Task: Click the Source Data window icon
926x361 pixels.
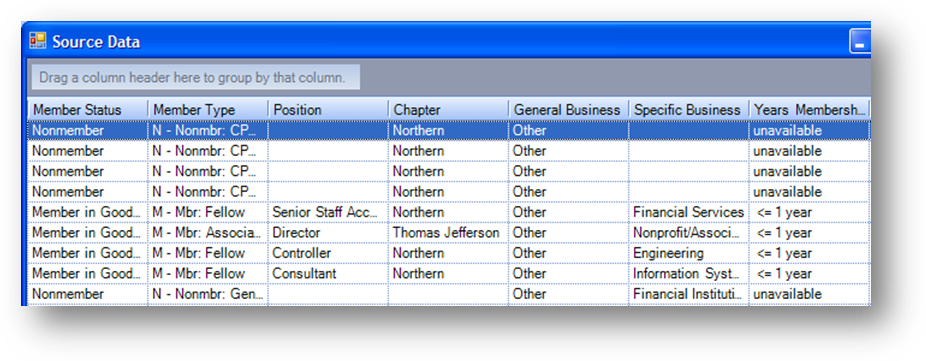Action: [x=38, y=41]
